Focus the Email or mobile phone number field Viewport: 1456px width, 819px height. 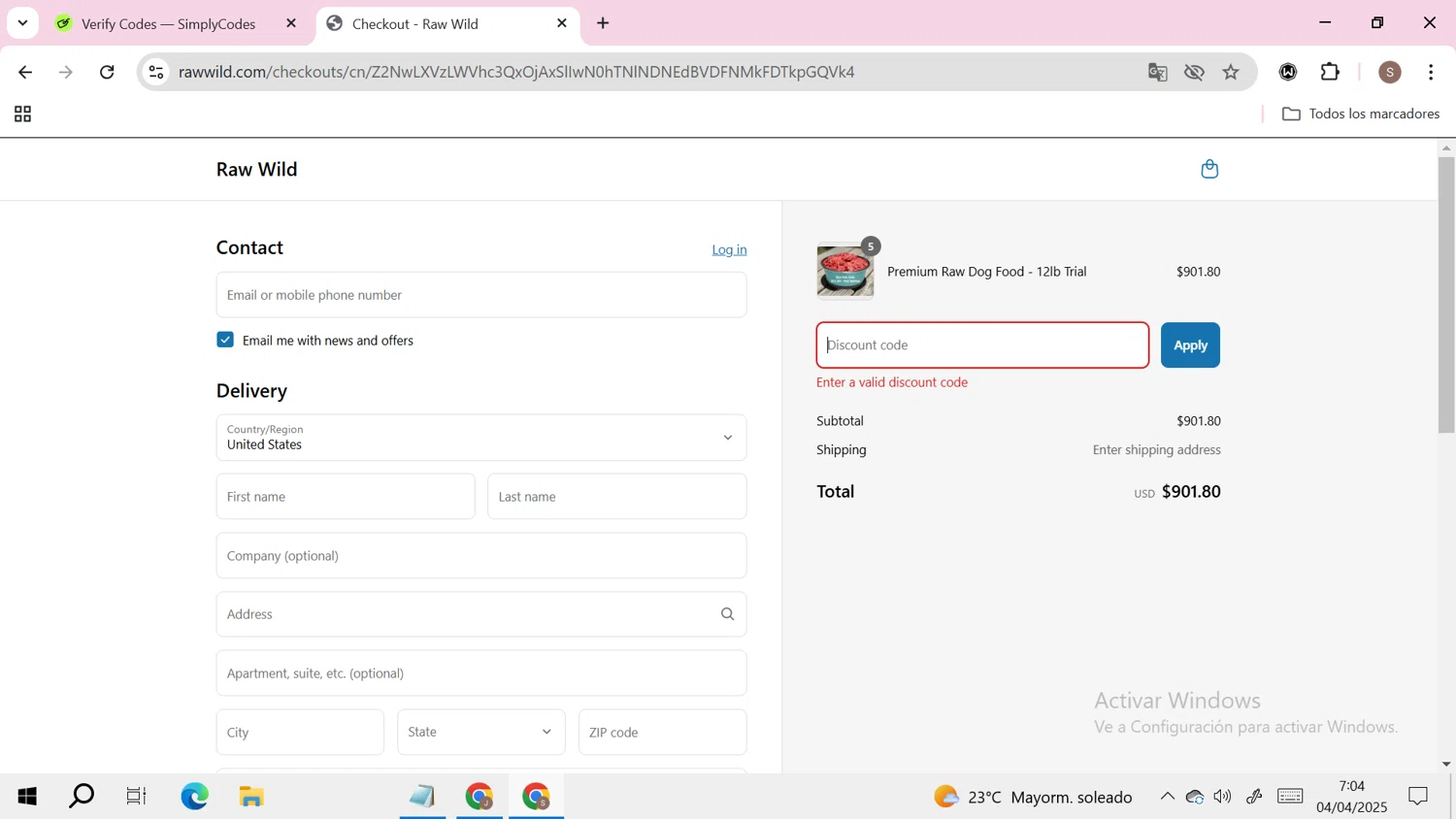click(x=481, y=295)
